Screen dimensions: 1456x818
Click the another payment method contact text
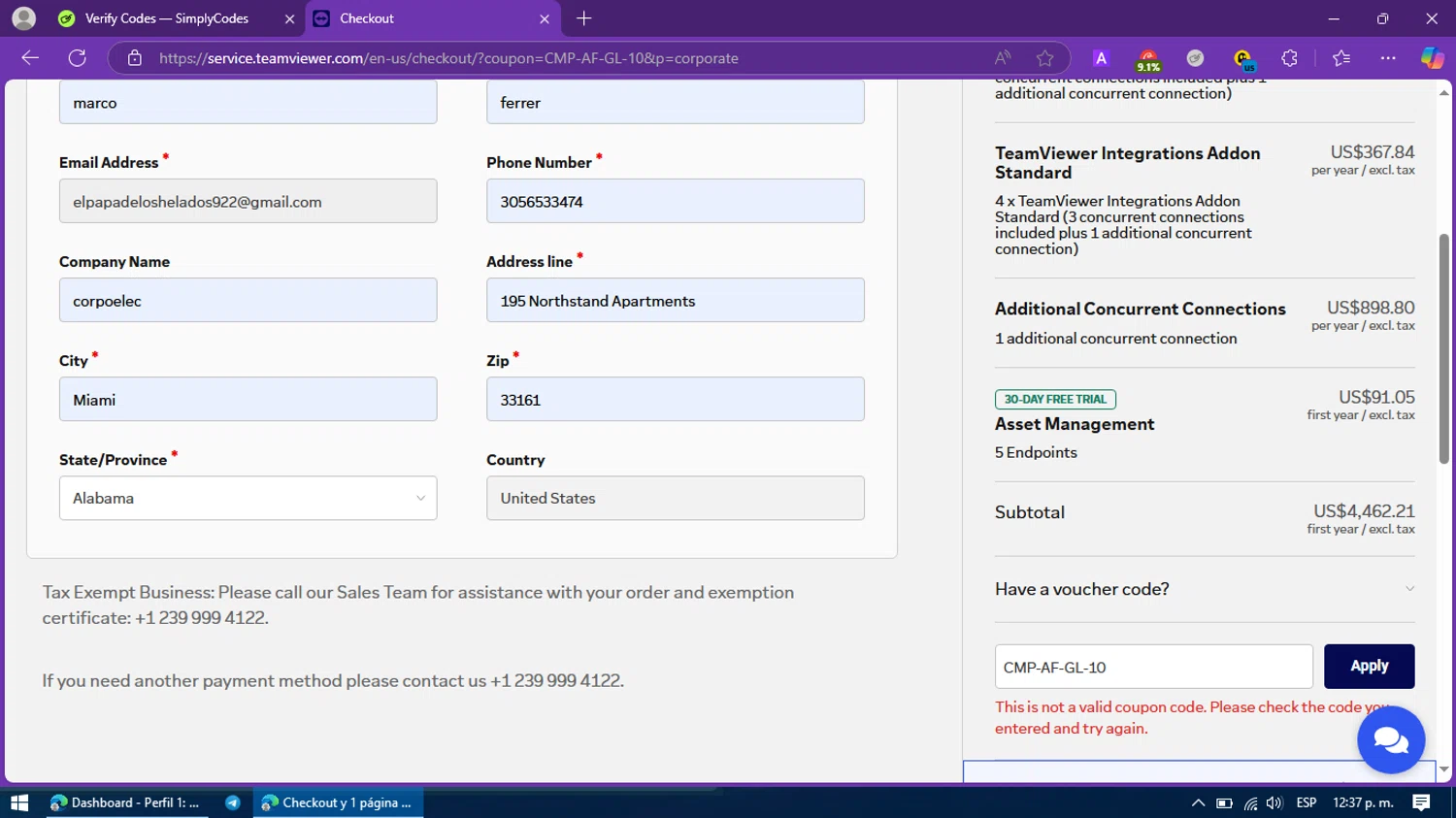point(333,680)
